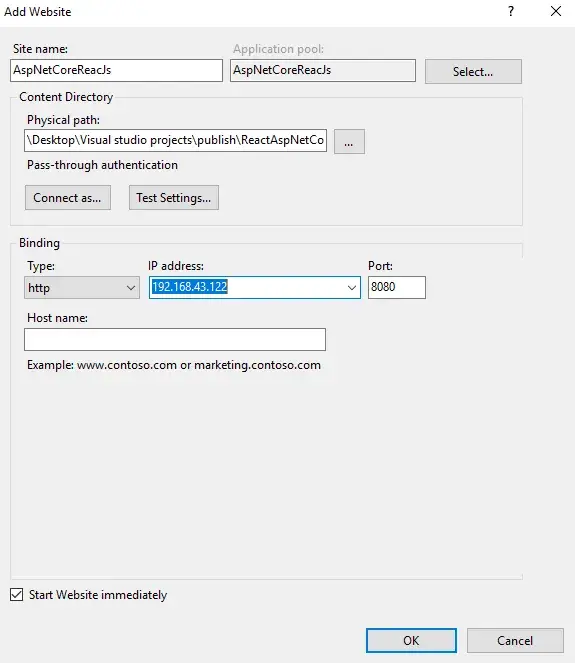
Task: Click the Physical path: label
Action: pos(63,120)
